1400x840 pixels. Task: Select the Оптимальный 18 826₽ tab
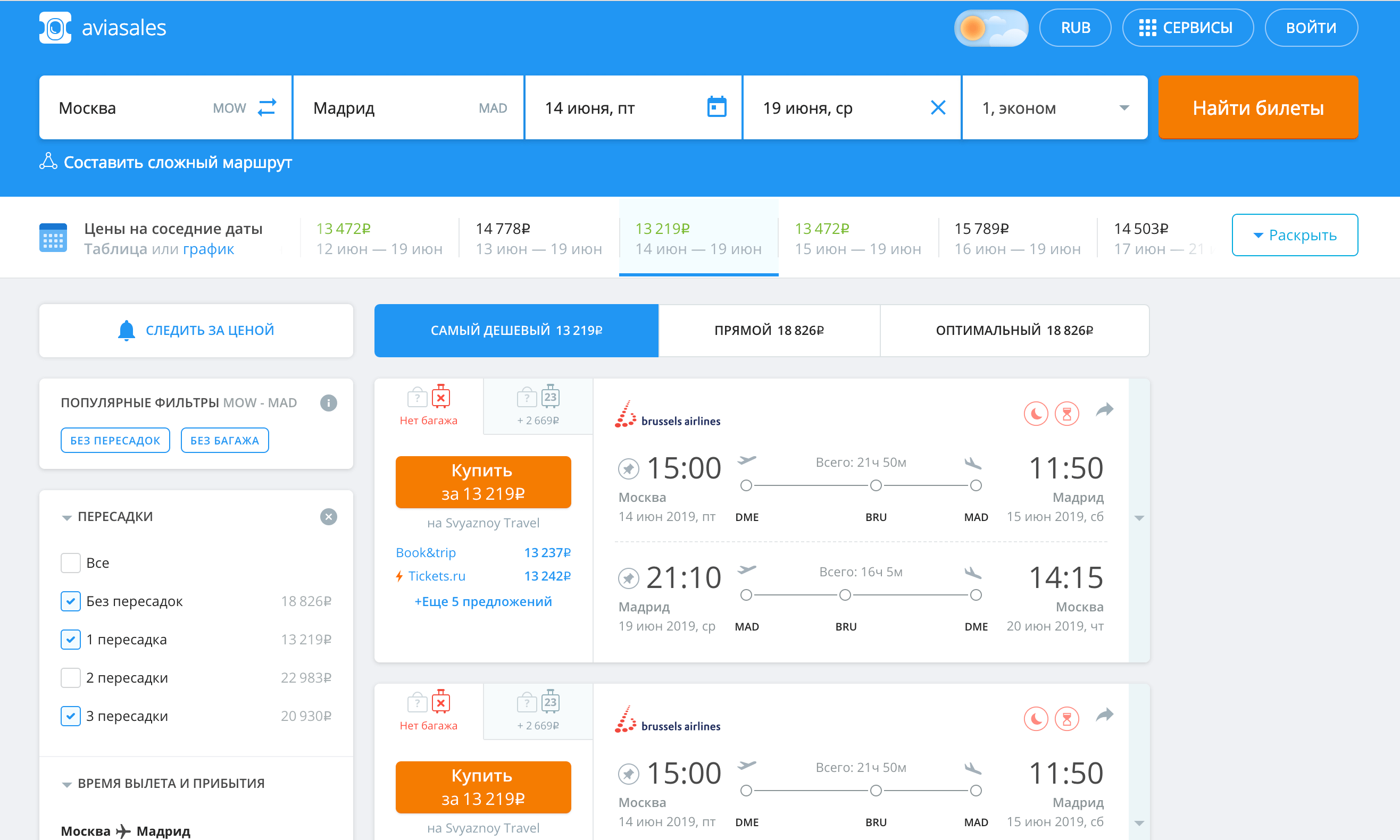coord(1014,331)
